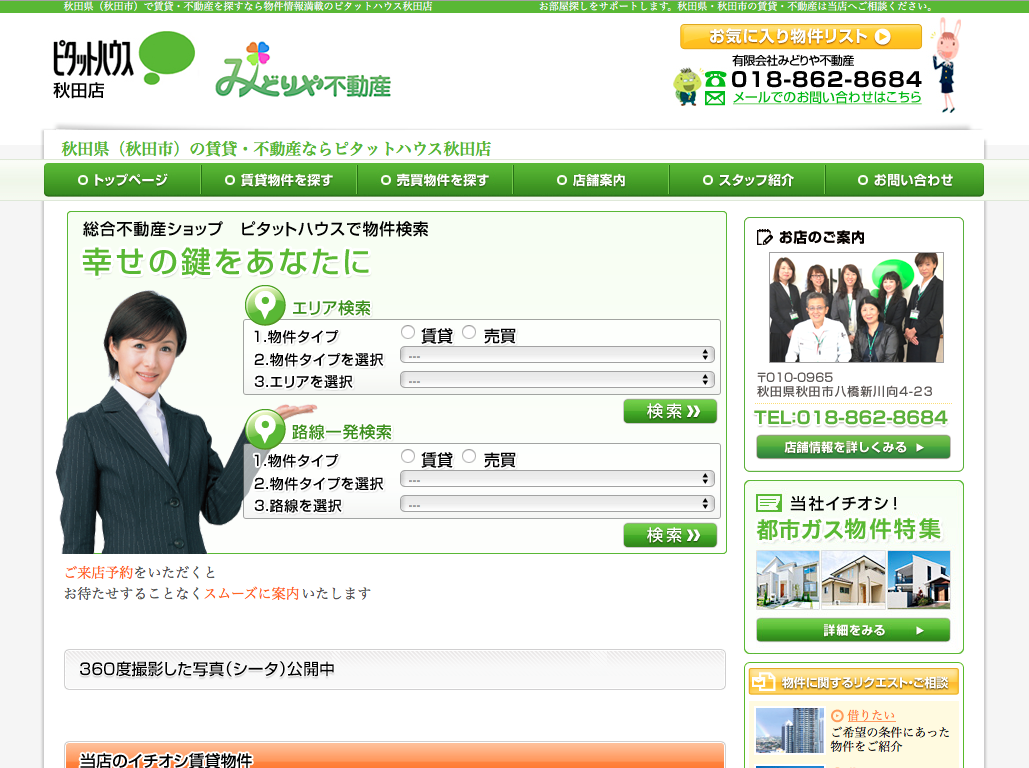
Task: Click the mail envelope inquiry icon
Action: 714,98
